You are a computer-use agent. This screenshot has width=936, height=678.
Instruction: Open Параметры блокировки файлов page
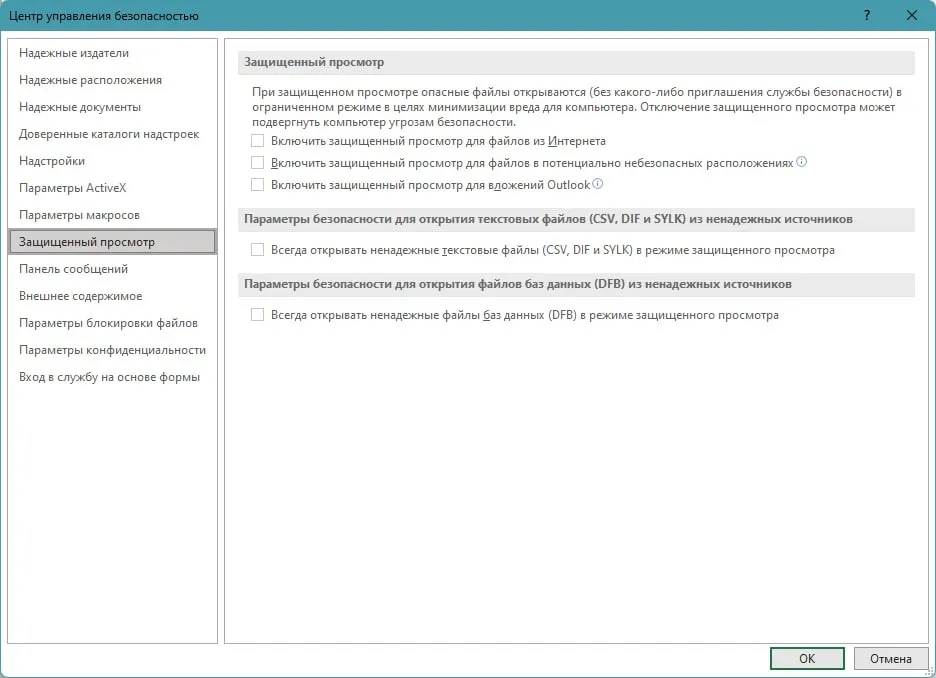click(x=108, y=323)
